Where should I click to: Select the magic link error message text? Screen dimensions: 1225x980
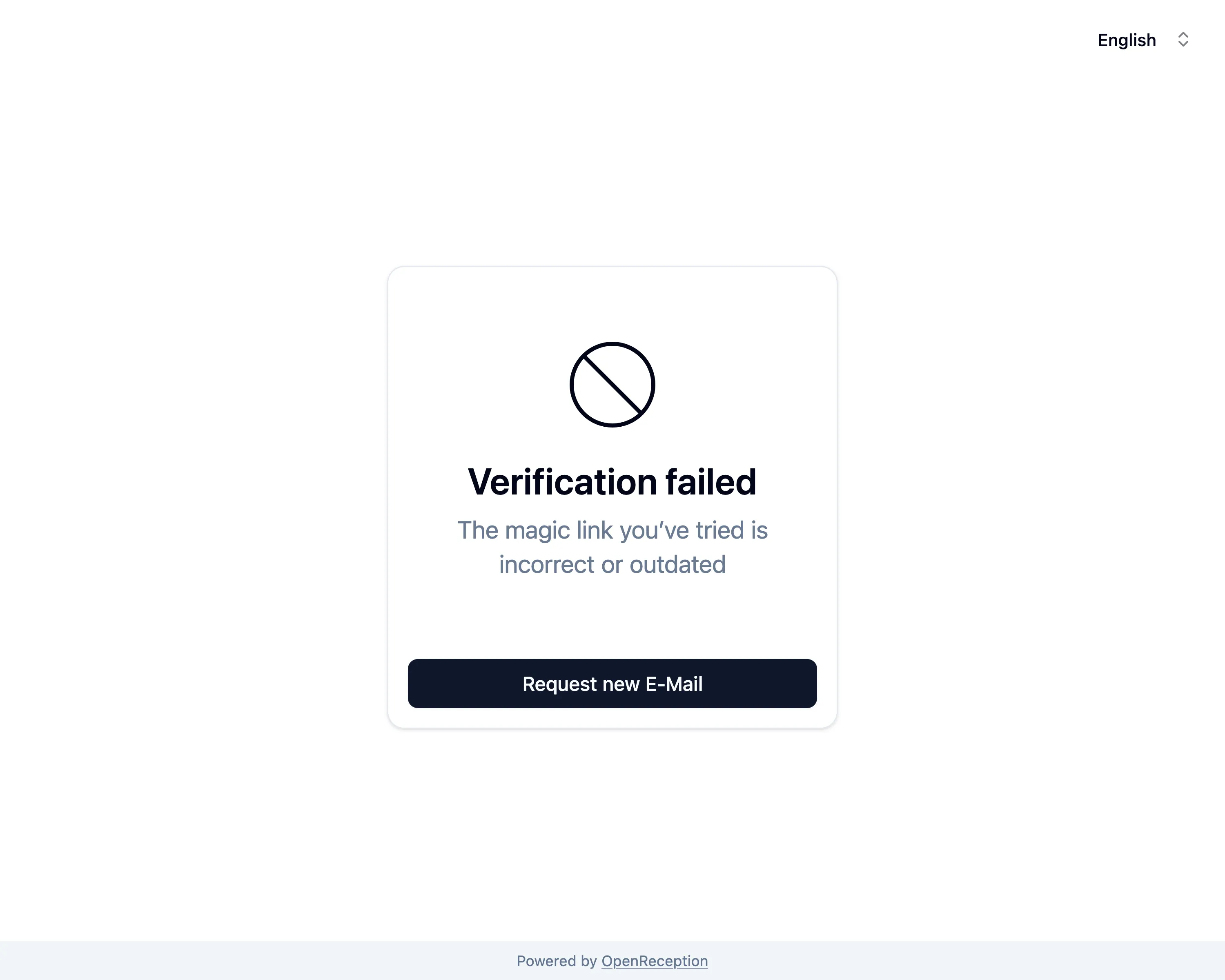coord(612,546)
